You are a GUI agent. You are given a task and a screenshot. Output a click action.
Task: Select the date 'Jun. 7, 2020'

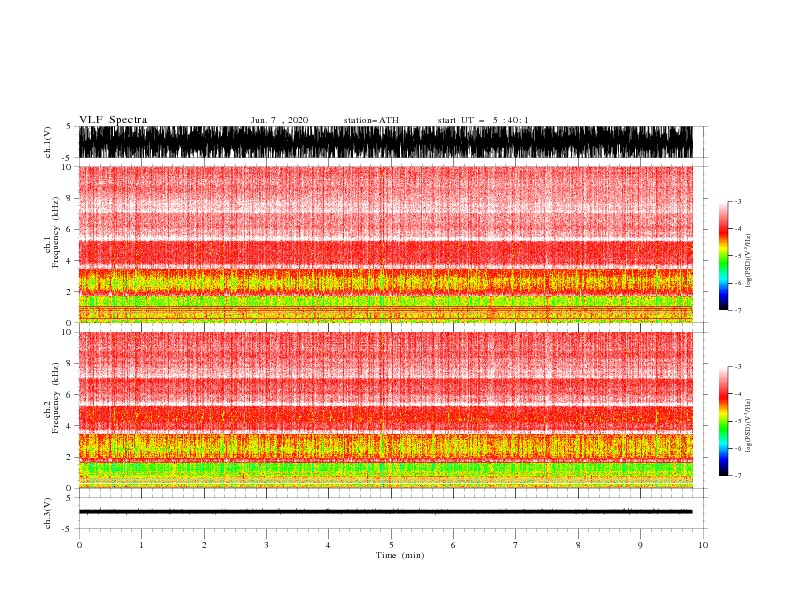279,120
